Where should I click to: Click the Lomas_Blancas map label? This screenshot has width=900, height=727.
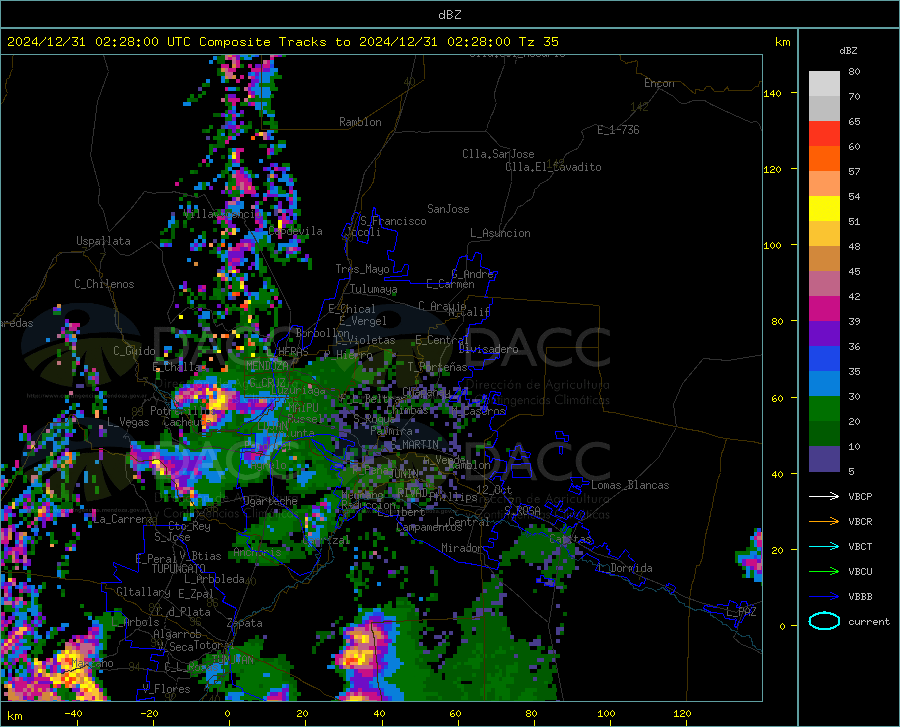pos(630,485)
